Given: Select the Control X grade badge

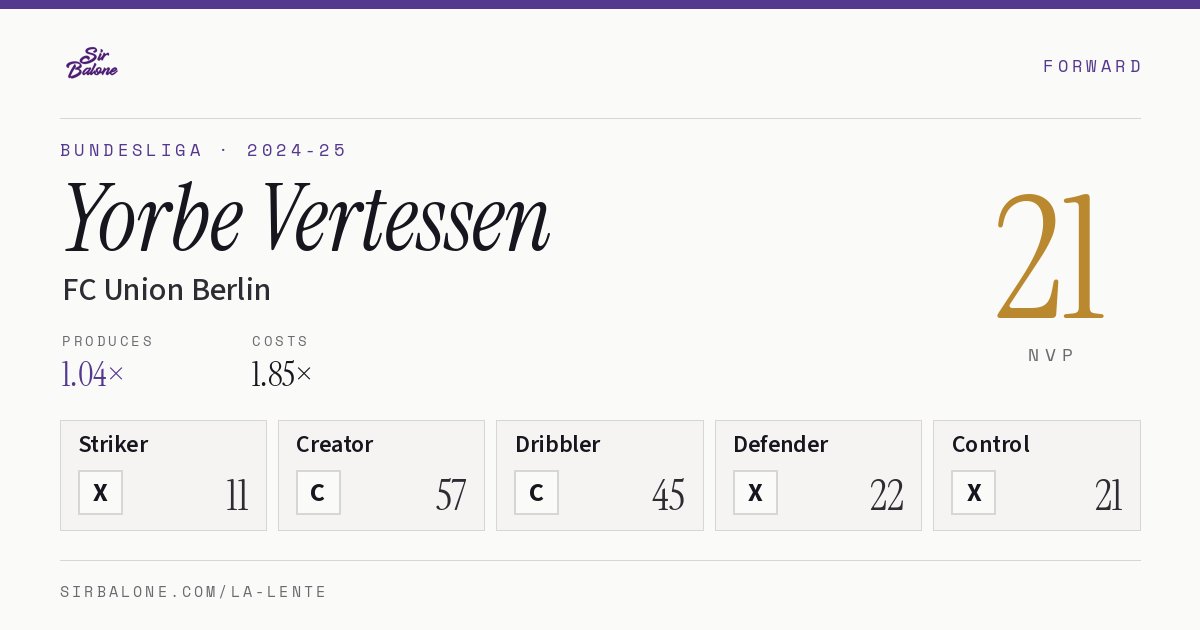Looking at the screenshot, I should 973,492.
